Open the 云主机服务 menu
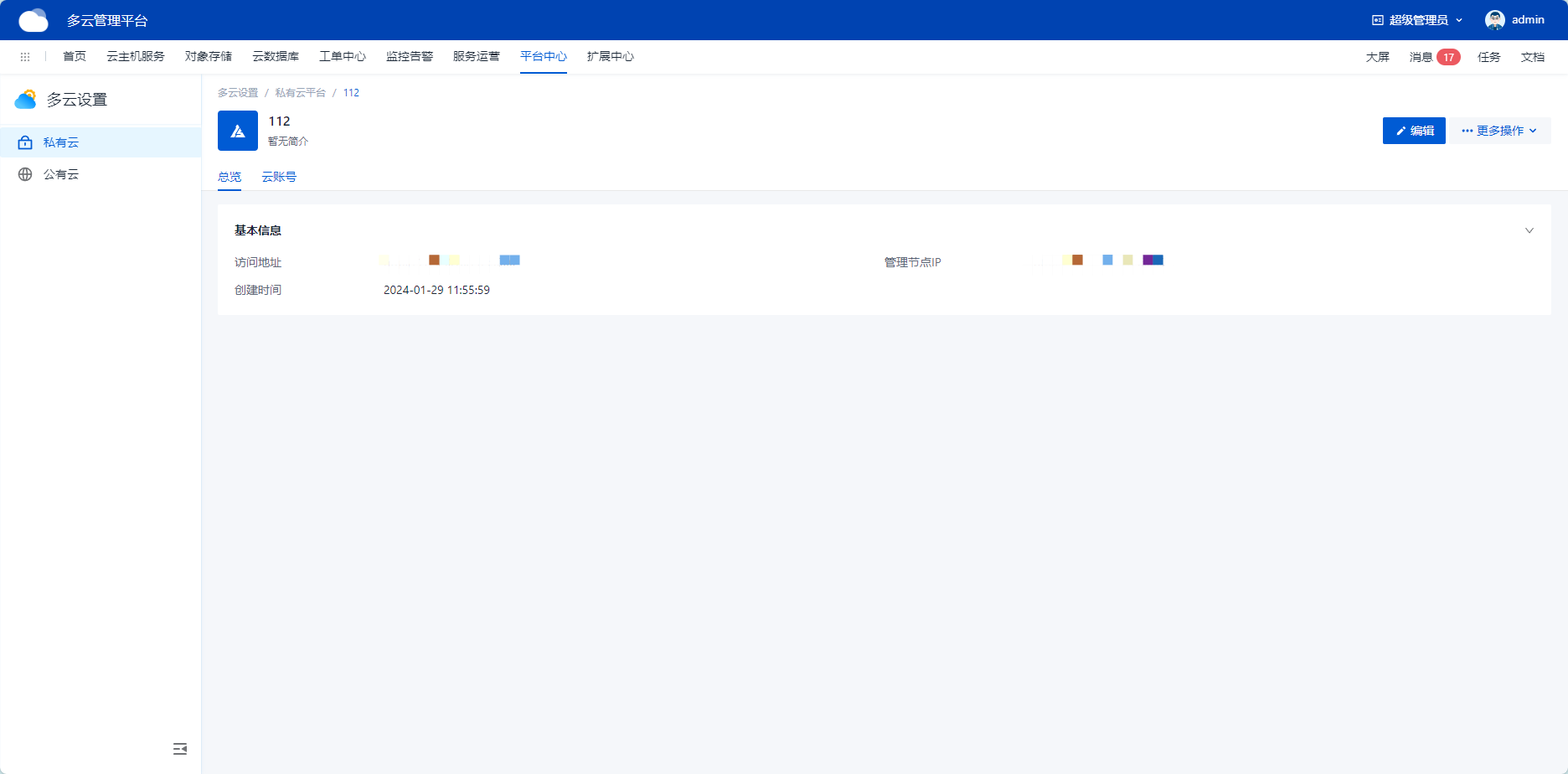 click(x=136, y=56)
